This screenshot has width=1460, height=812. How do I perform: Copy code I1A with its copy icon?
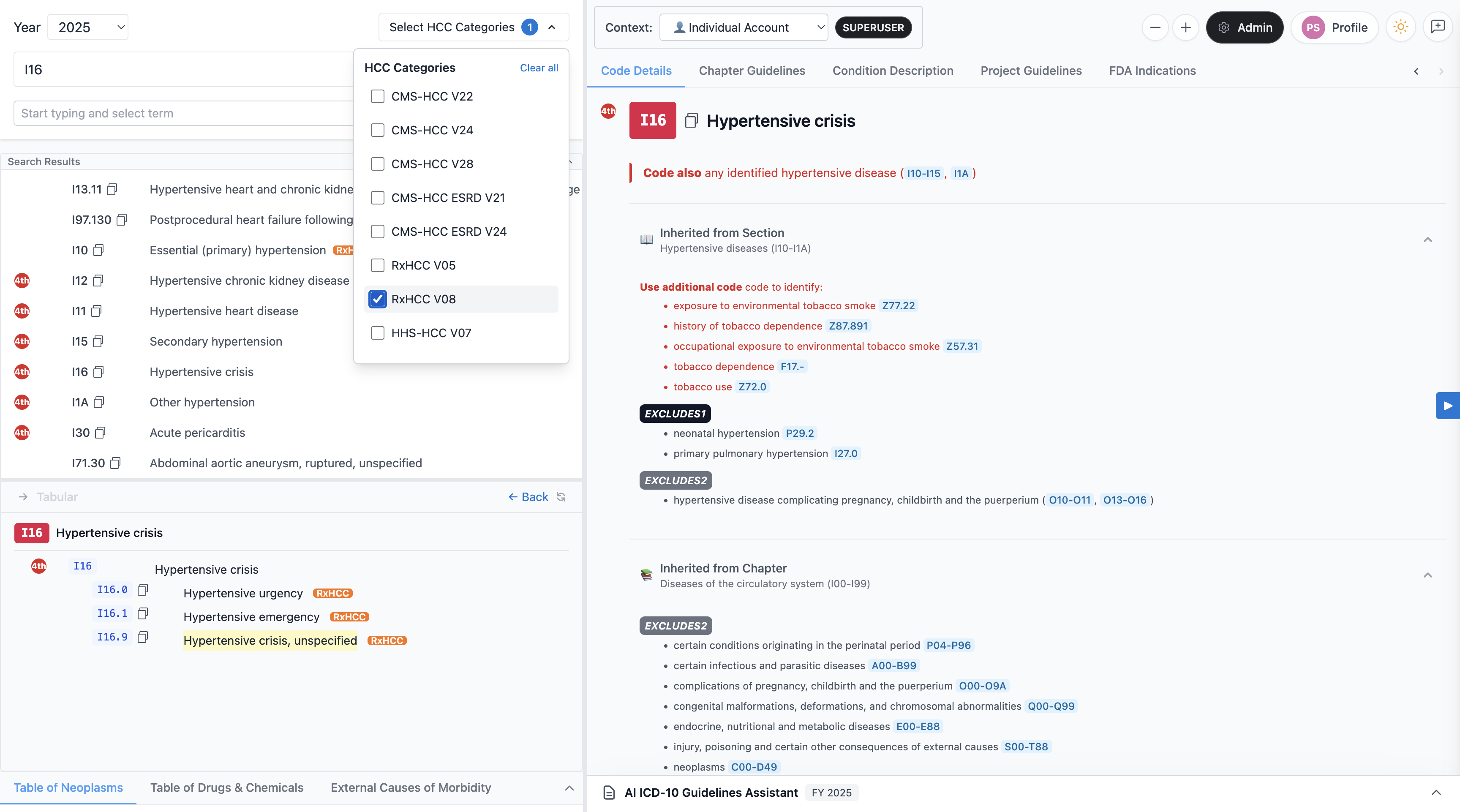99,402
